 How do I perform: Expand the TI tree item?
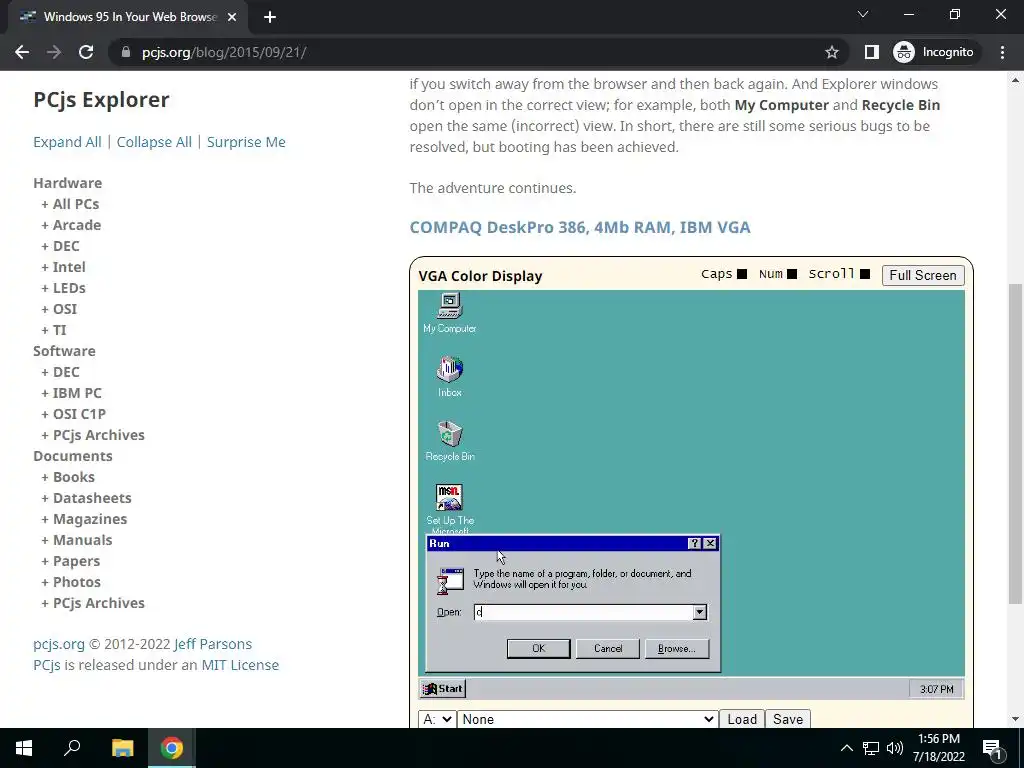pyautogui.click(x=54, y=330)
